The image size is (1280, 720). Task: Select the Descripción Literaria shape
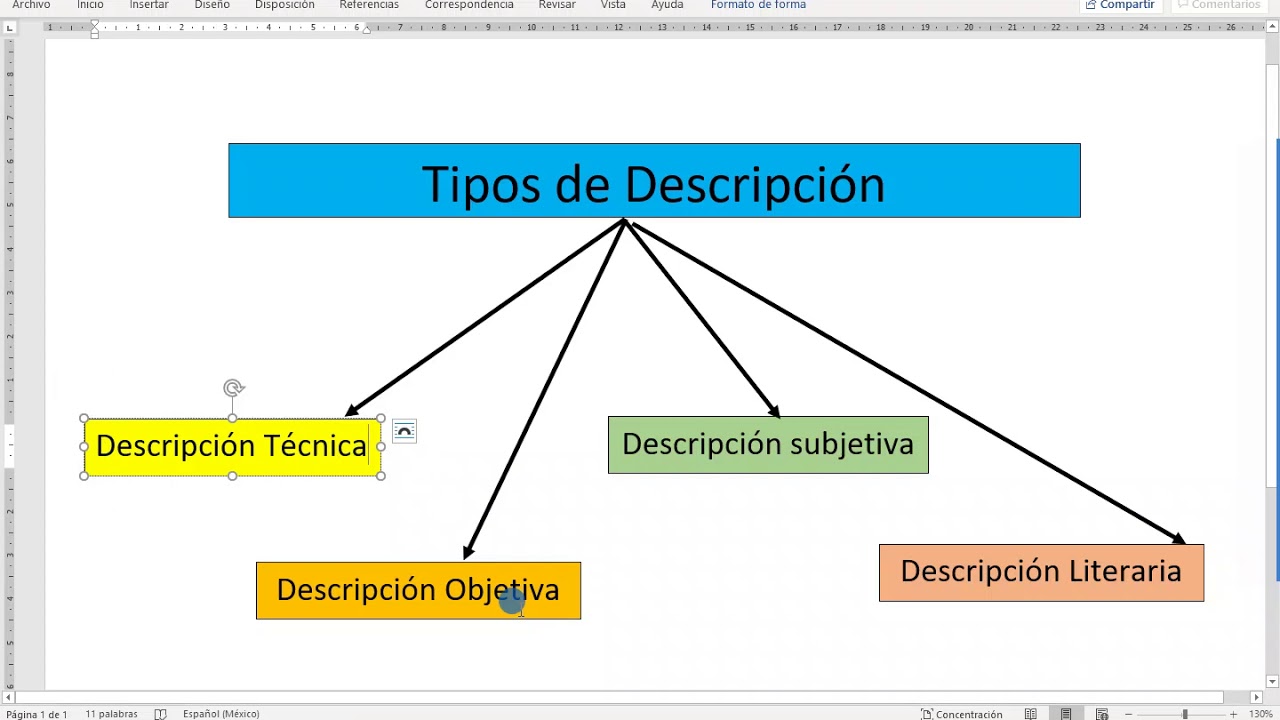tap(1041, 573)
